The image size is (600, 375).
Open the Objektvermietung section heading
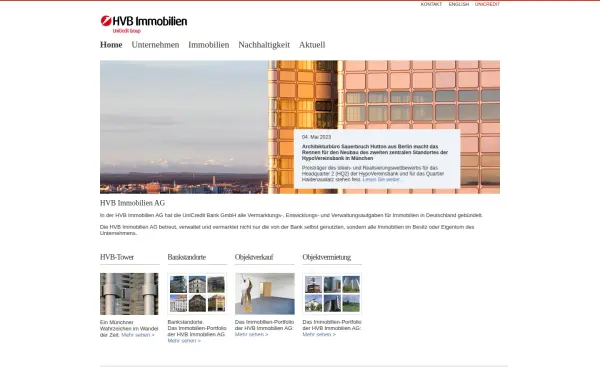point(326,257)
